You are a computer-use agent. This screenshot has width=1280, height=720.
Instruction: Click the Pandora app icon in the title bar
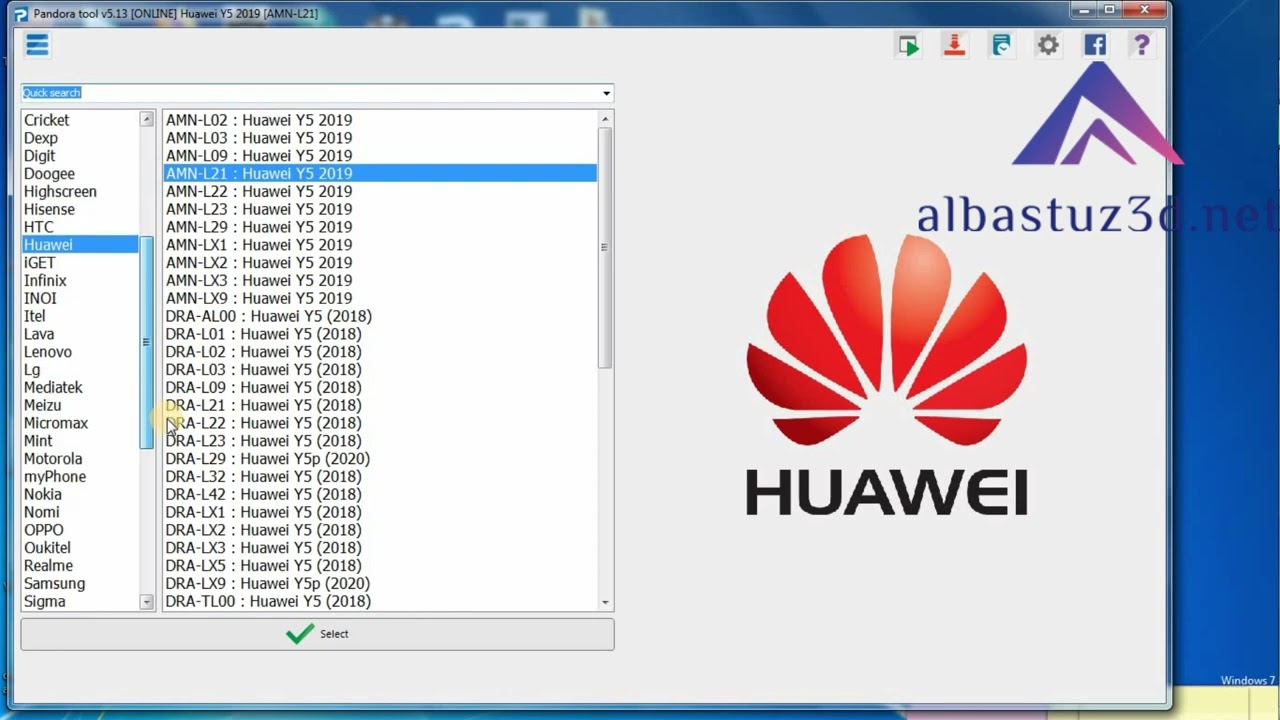tap(20, 14)
